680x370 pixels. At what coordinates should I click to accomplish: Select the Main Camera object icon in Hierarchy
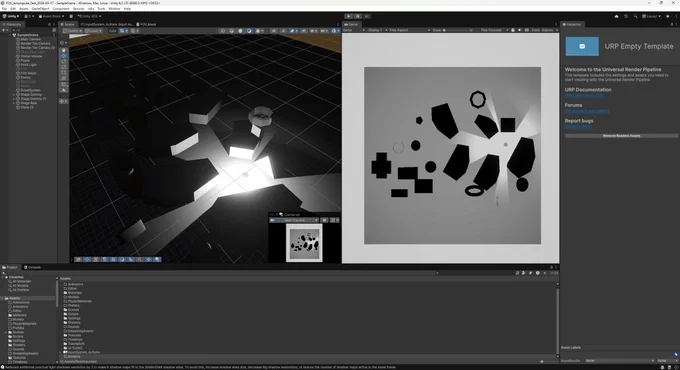[18, 39]
